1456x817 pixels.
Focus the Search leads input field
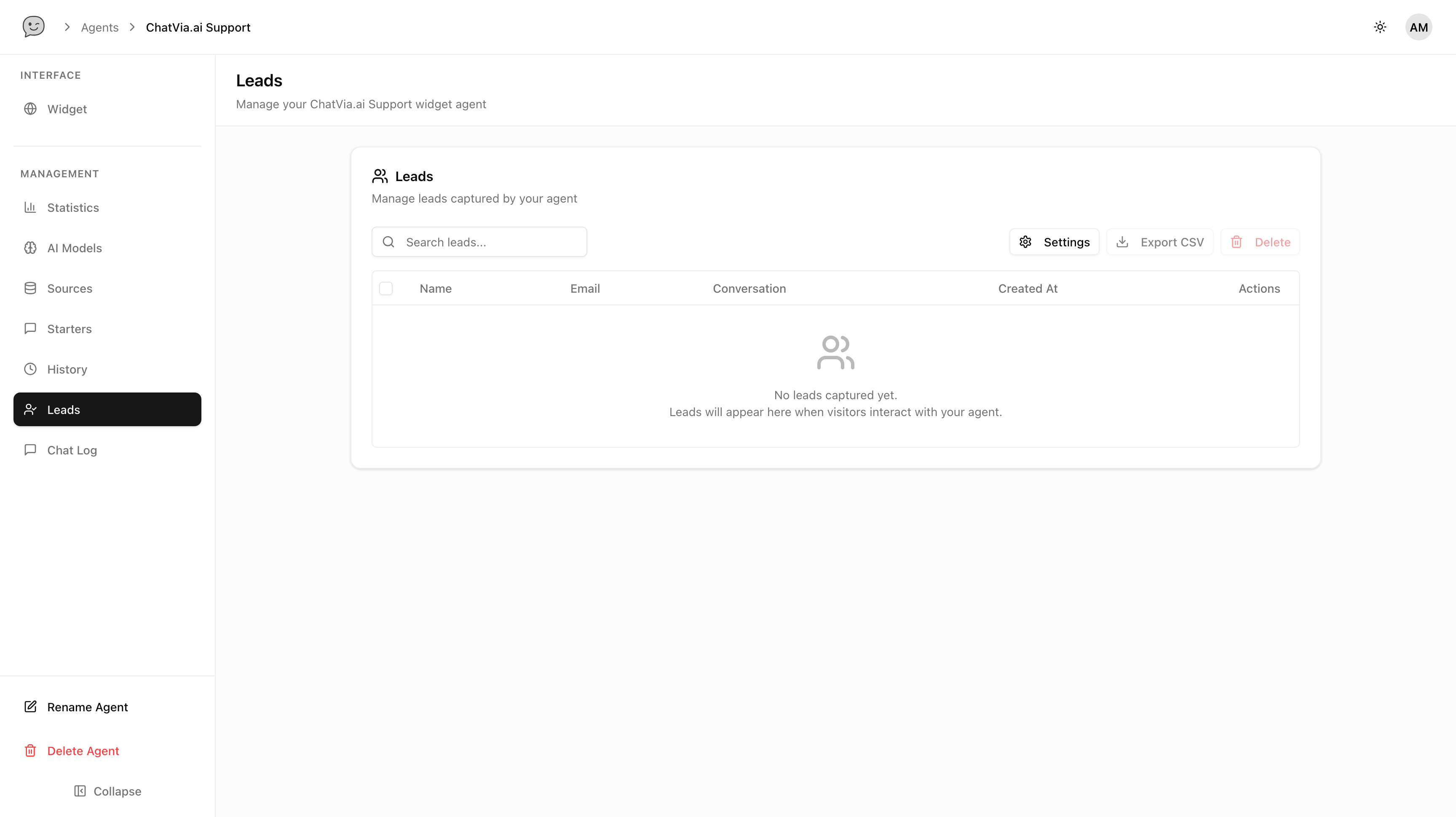point(491,242)
